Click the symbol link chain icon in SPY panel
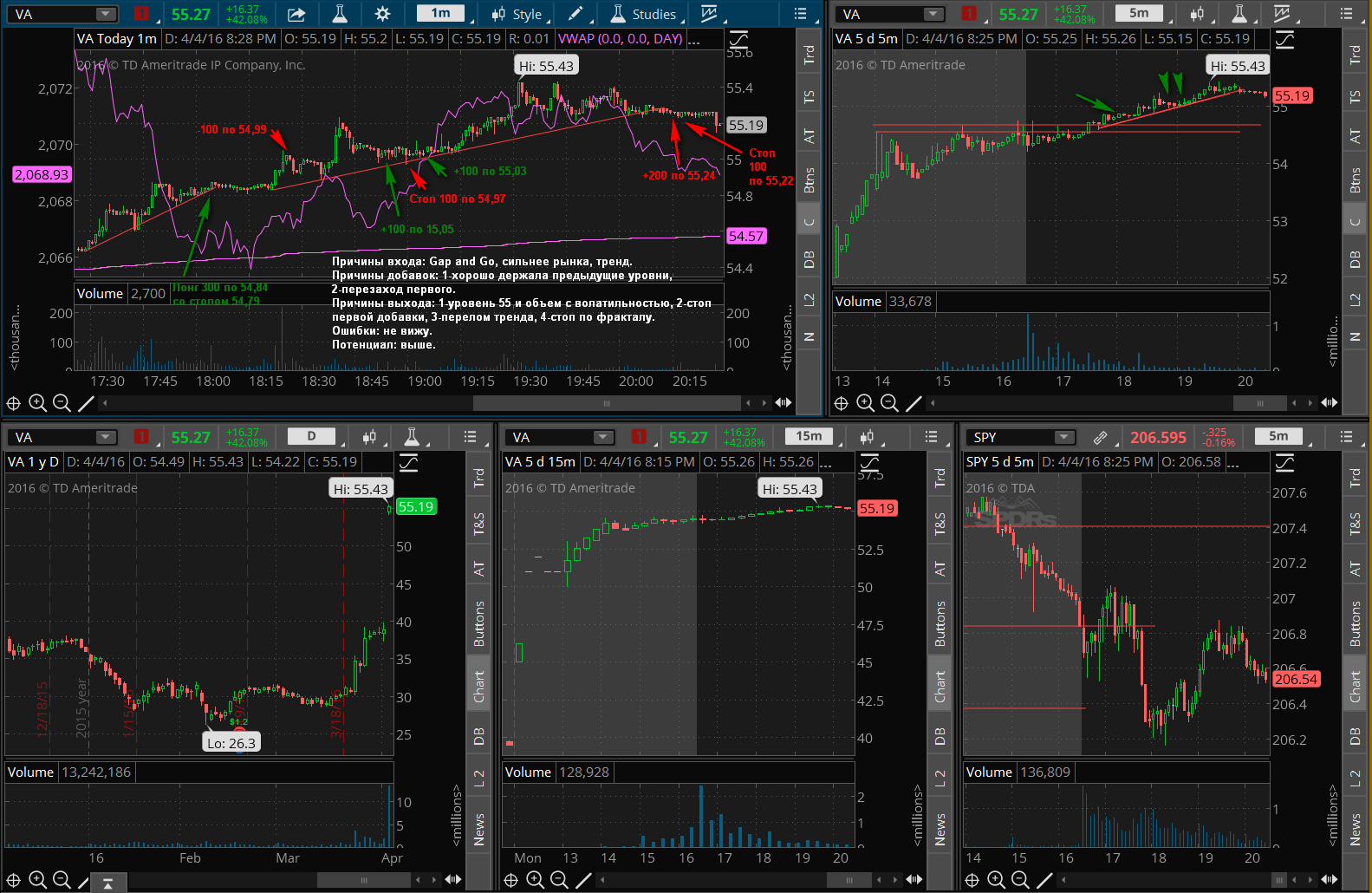 tap(1100, 437)
